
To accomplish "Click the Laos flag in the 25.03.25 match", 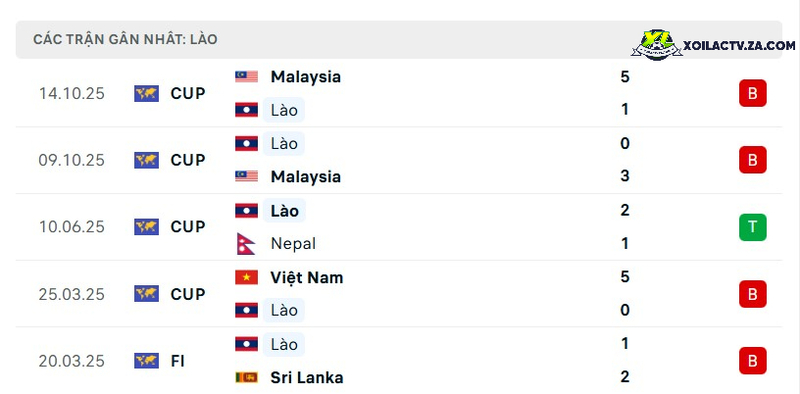I will point(246,310).
